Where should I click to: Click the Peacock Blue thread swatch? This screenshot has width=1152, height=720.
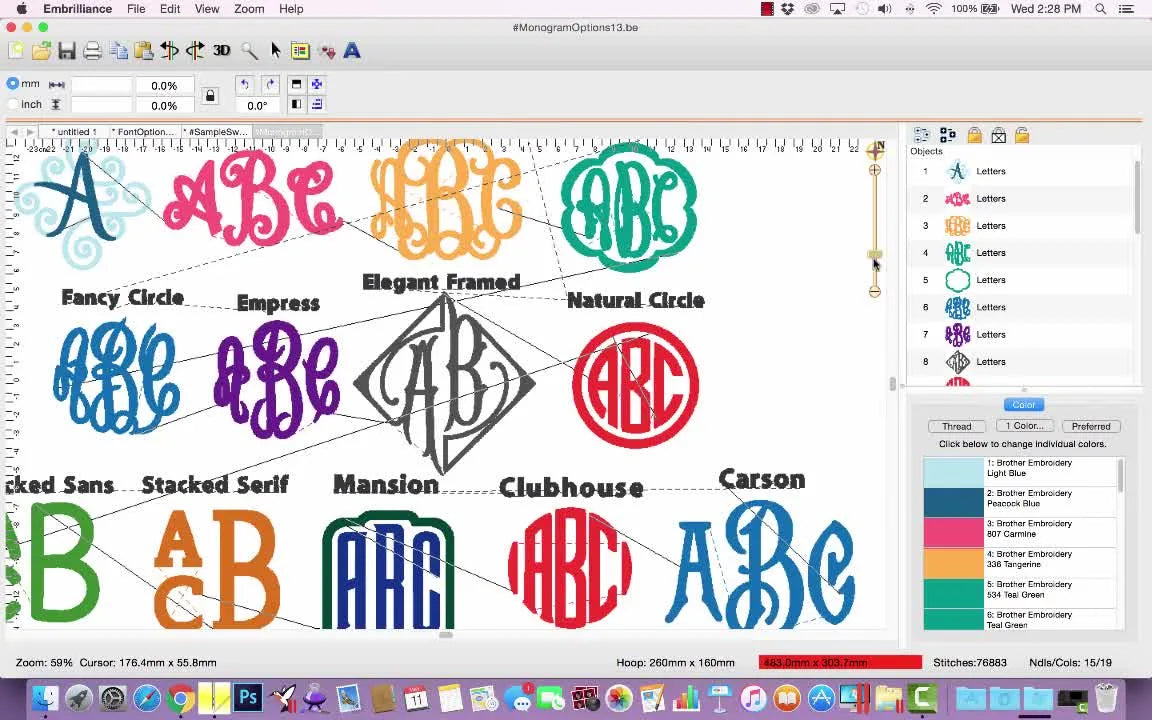(x=953, y=503)
